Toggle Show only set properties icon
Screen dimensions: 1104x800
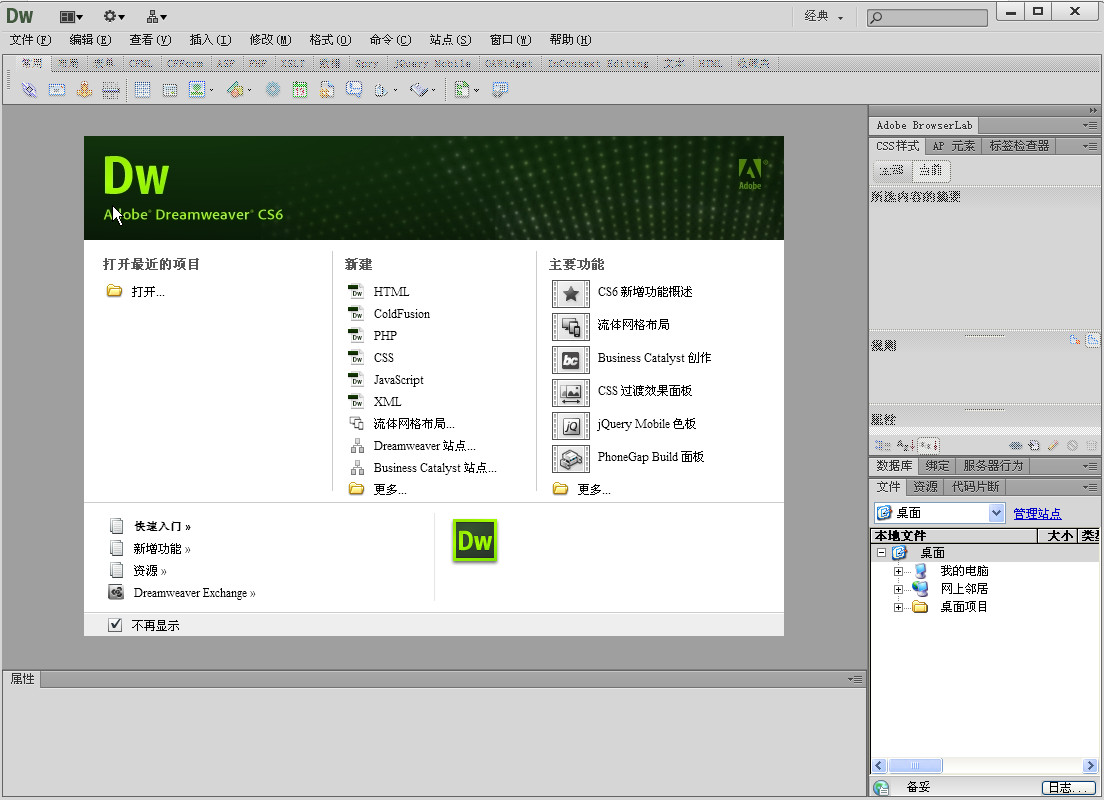pos(929,445)
